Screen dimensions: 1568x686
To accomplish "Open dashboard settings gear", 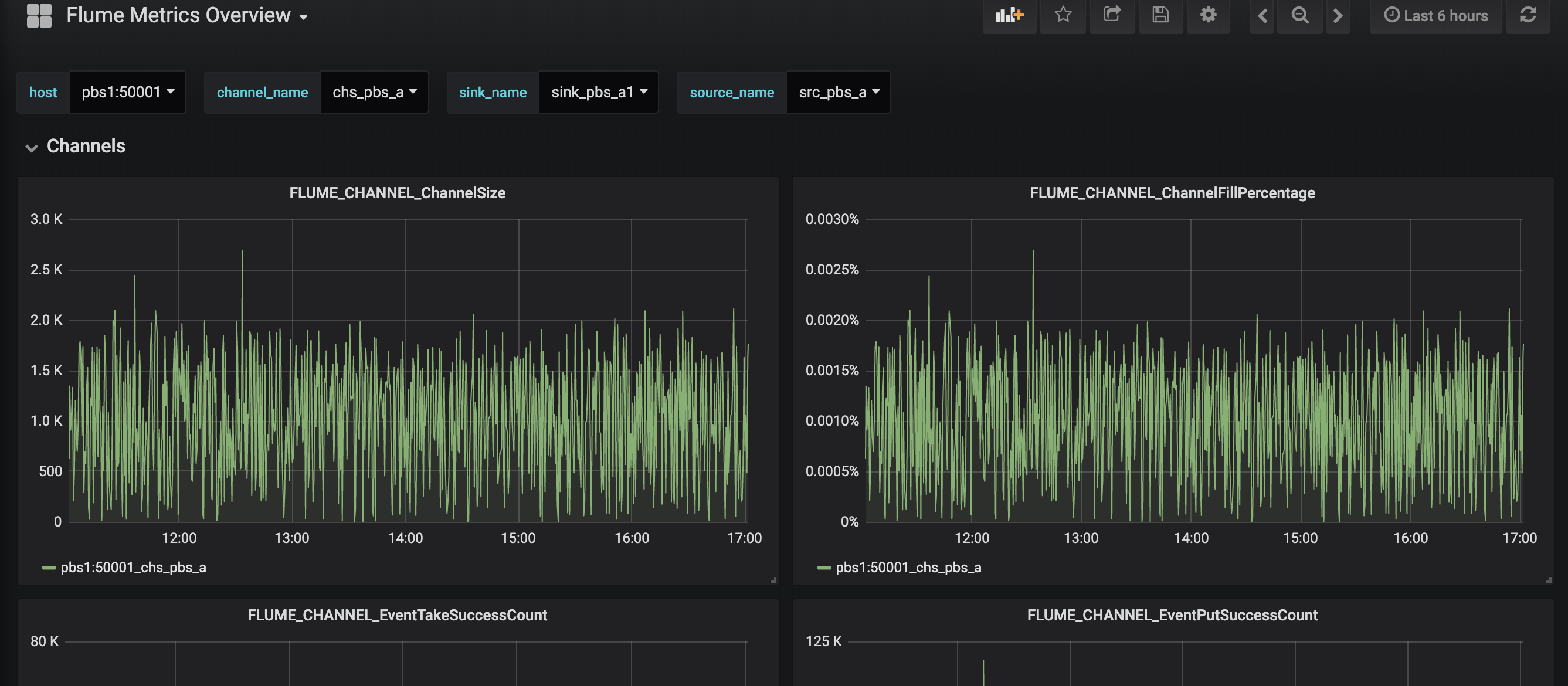I will [x=1209, y=15].
